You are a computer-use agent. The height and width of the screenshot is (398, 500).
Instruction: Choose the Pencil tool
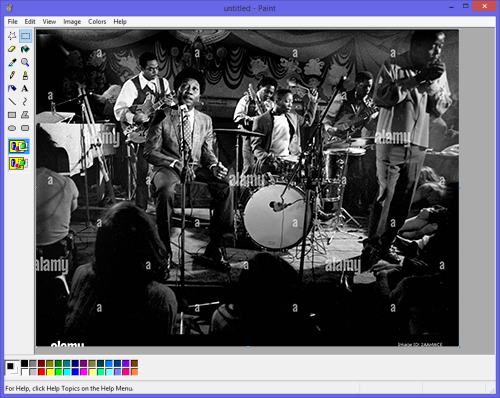point(12,75)
